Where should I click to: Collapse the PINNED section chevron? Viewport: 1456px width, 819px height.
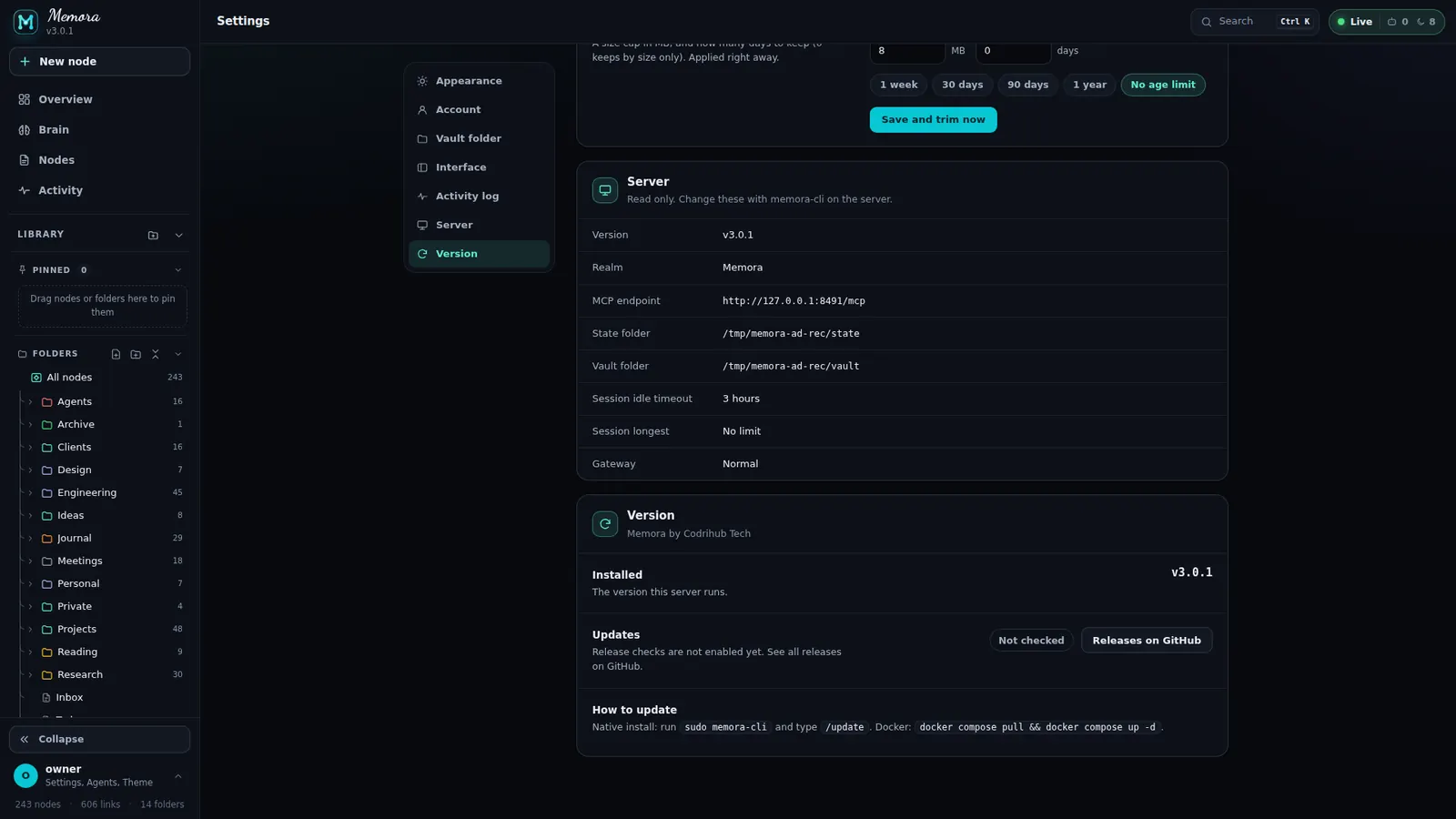pyautogui.click(x=177, y=270)
